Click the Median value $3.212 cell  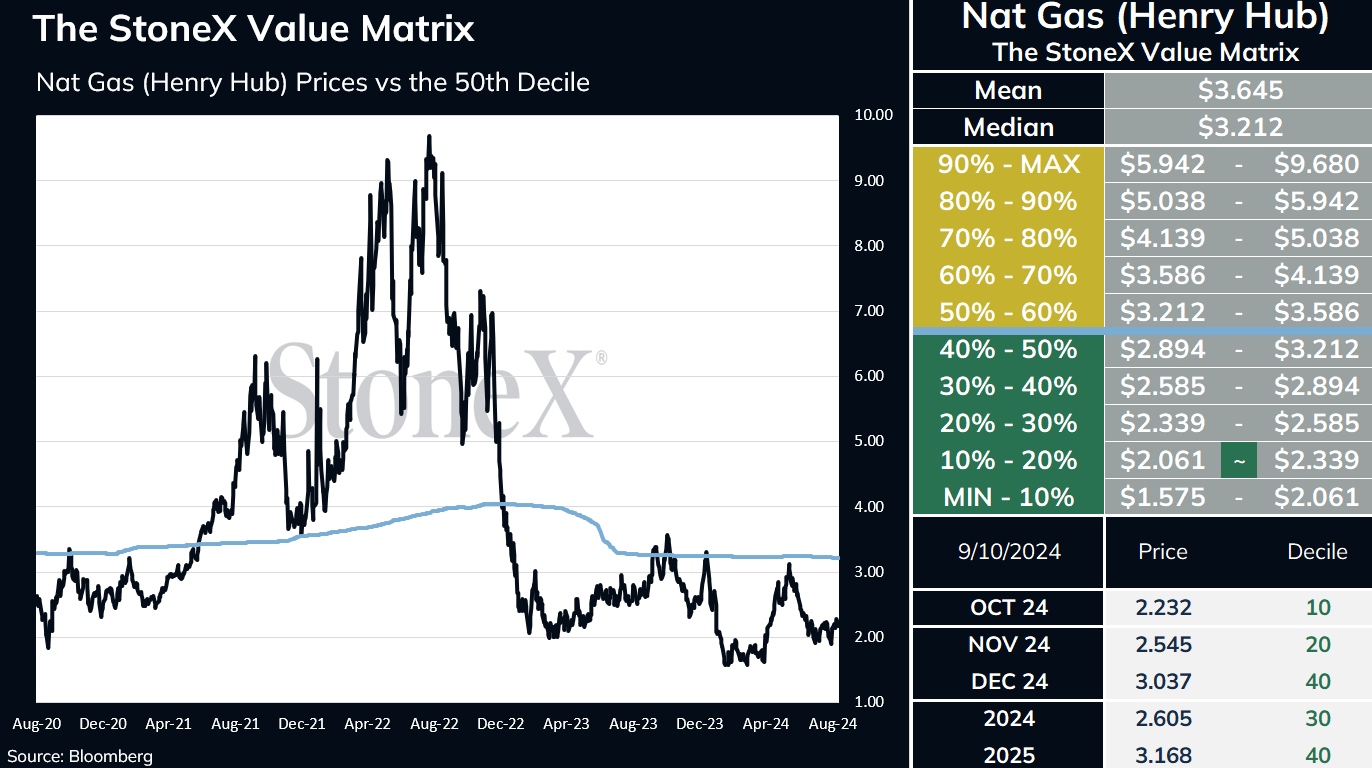1240,127
